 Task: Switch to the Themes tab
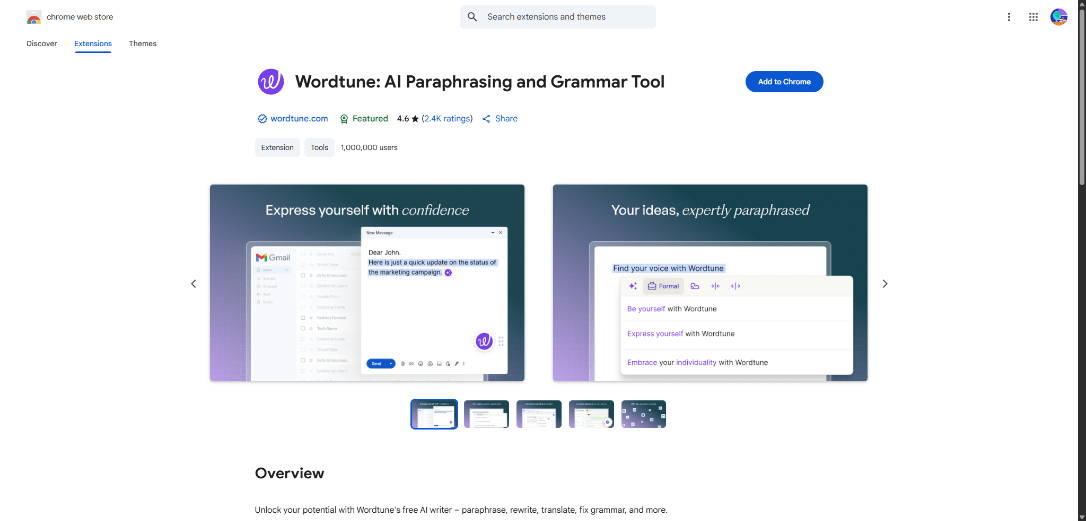click(143, 44)
